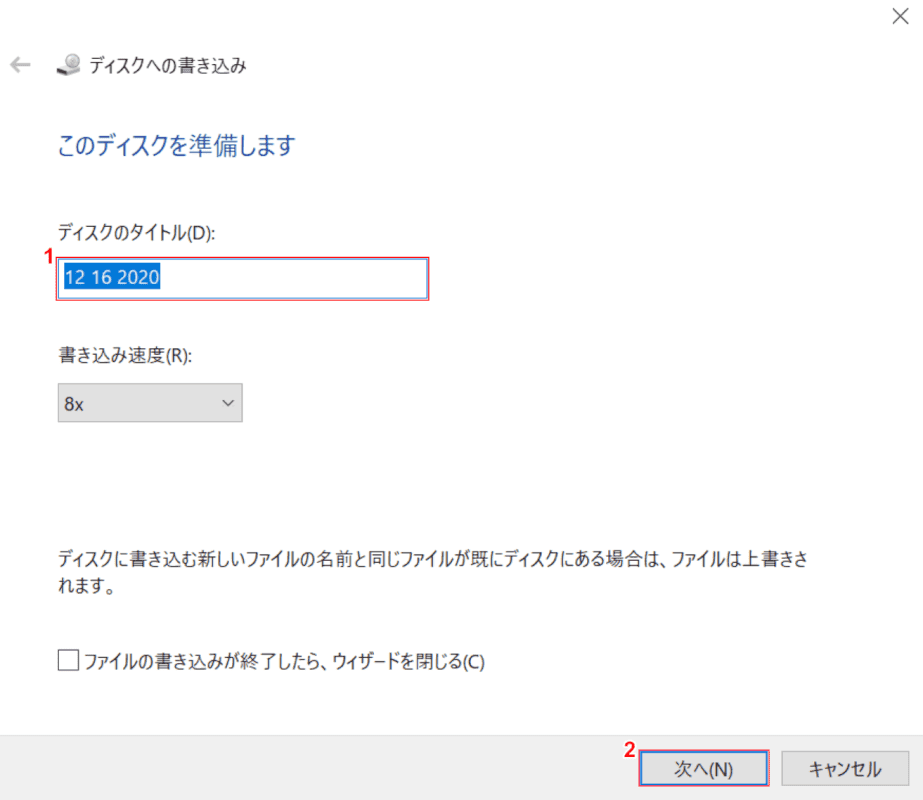Click the 書き込み速度(R): label
Viewport: 923px width, 800px height.
click(x=125, y=355)
